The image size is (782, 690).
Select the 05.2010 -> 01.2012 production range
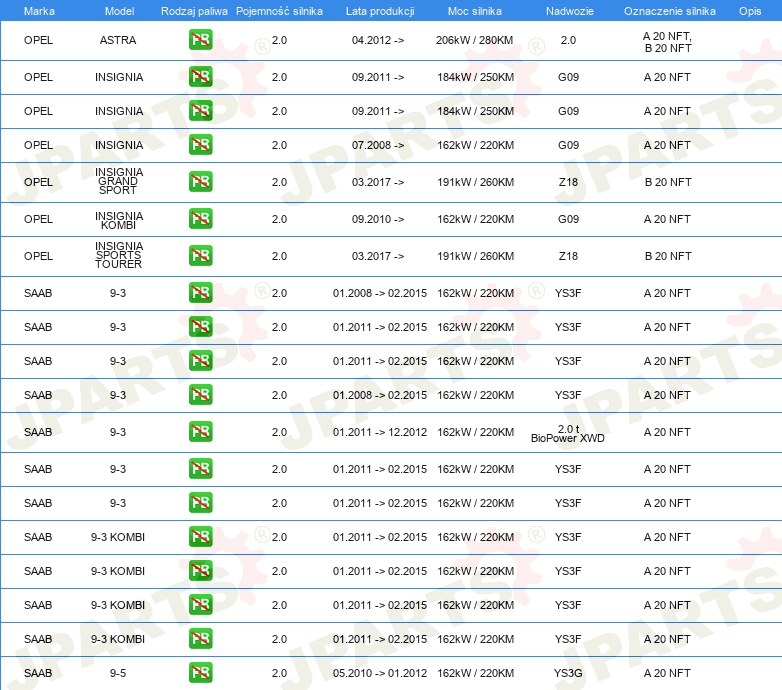(380, 673)
